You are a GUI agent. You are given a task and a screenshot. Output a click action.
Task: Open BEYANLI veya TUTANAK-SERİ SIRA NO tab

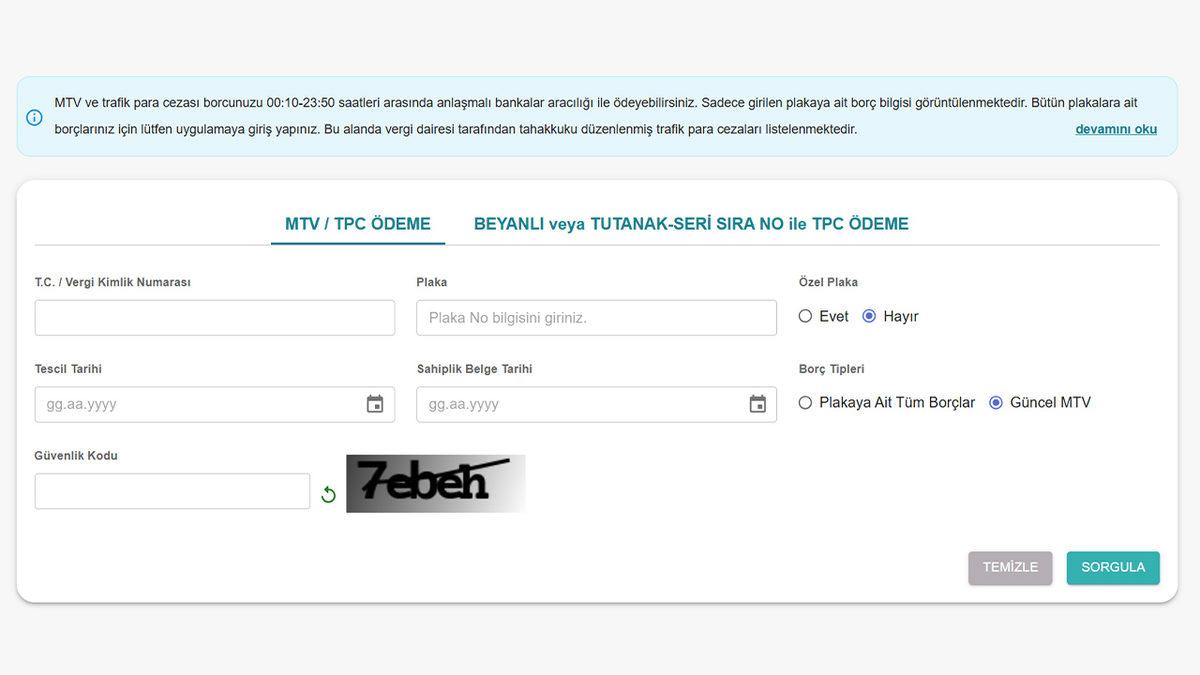(x=691, y=224)
